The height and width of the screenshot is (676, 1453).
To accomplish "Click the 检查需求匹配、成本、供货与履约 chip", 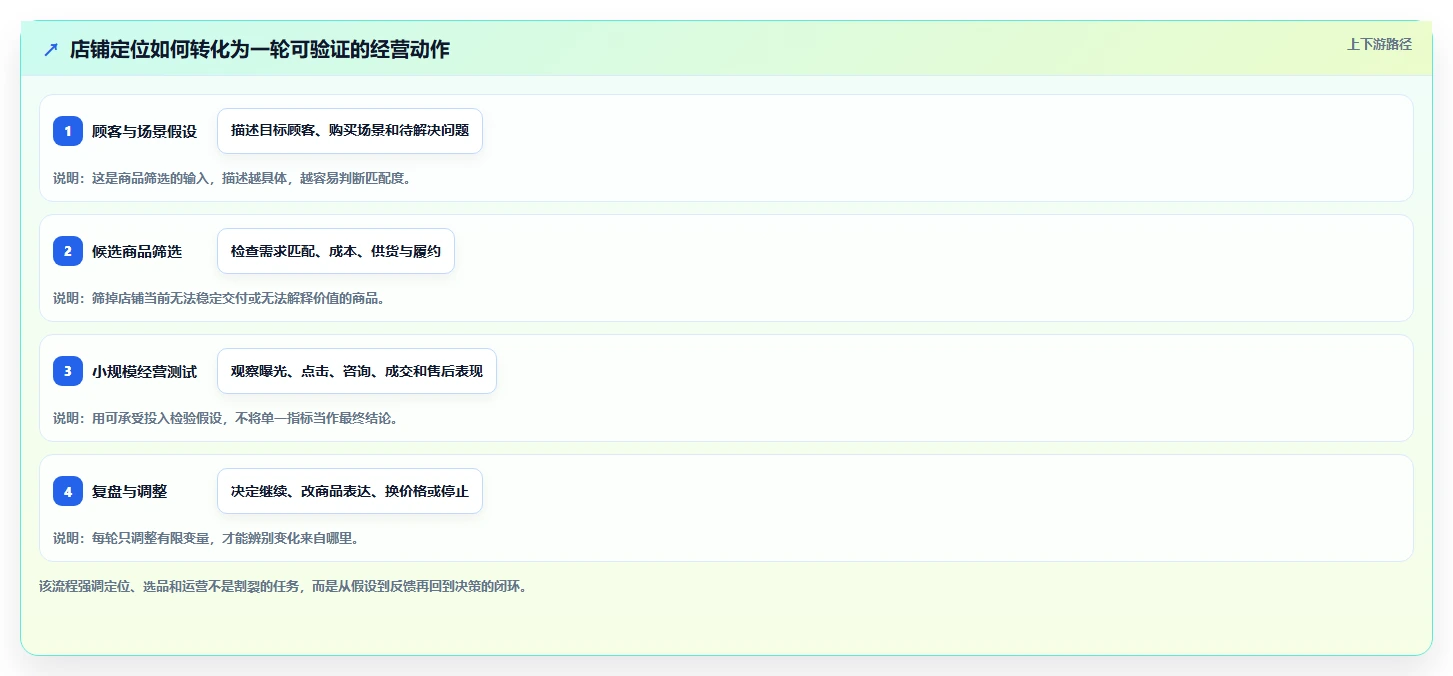I will click(x=336, y=251).
